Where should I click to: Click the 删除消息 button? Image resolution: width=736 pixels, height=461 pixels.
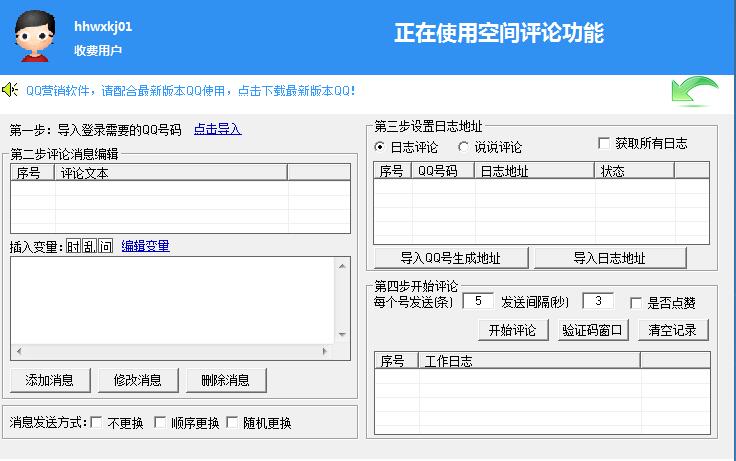pos(226,380)
